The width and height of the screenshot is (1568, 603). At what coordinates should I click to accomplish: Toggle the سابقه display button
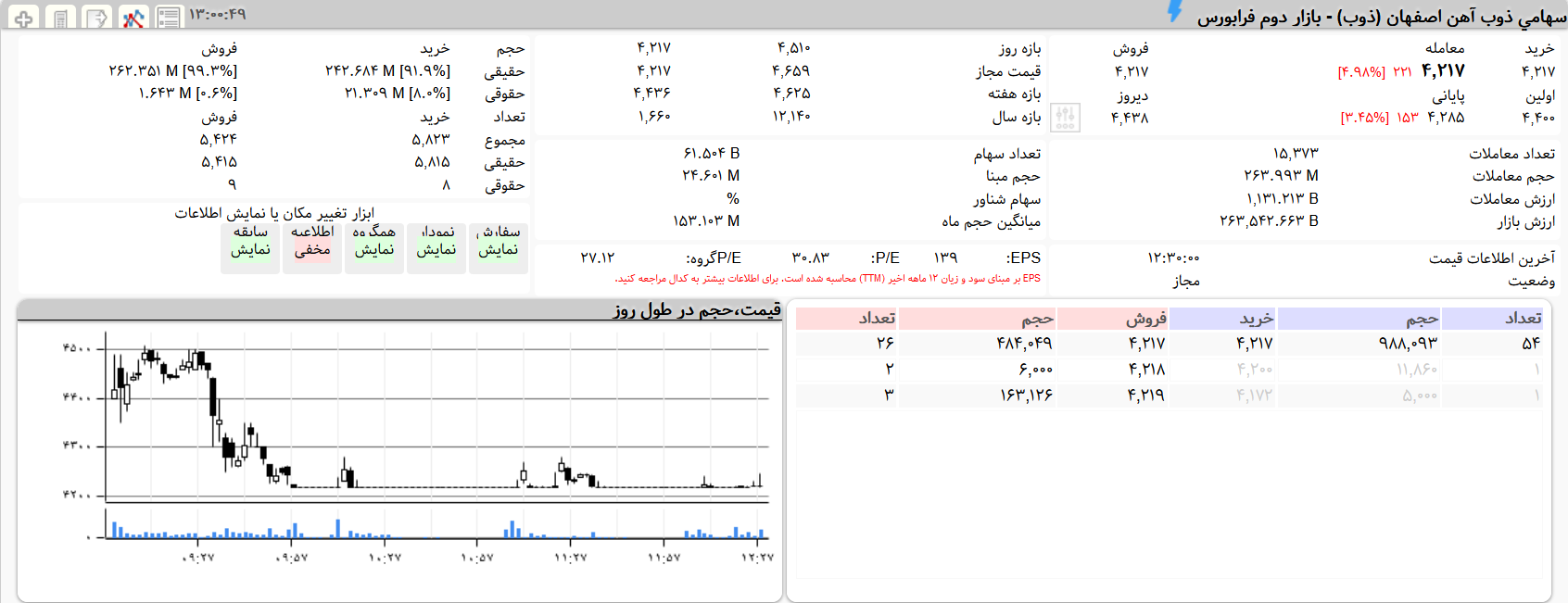point(250,246)
